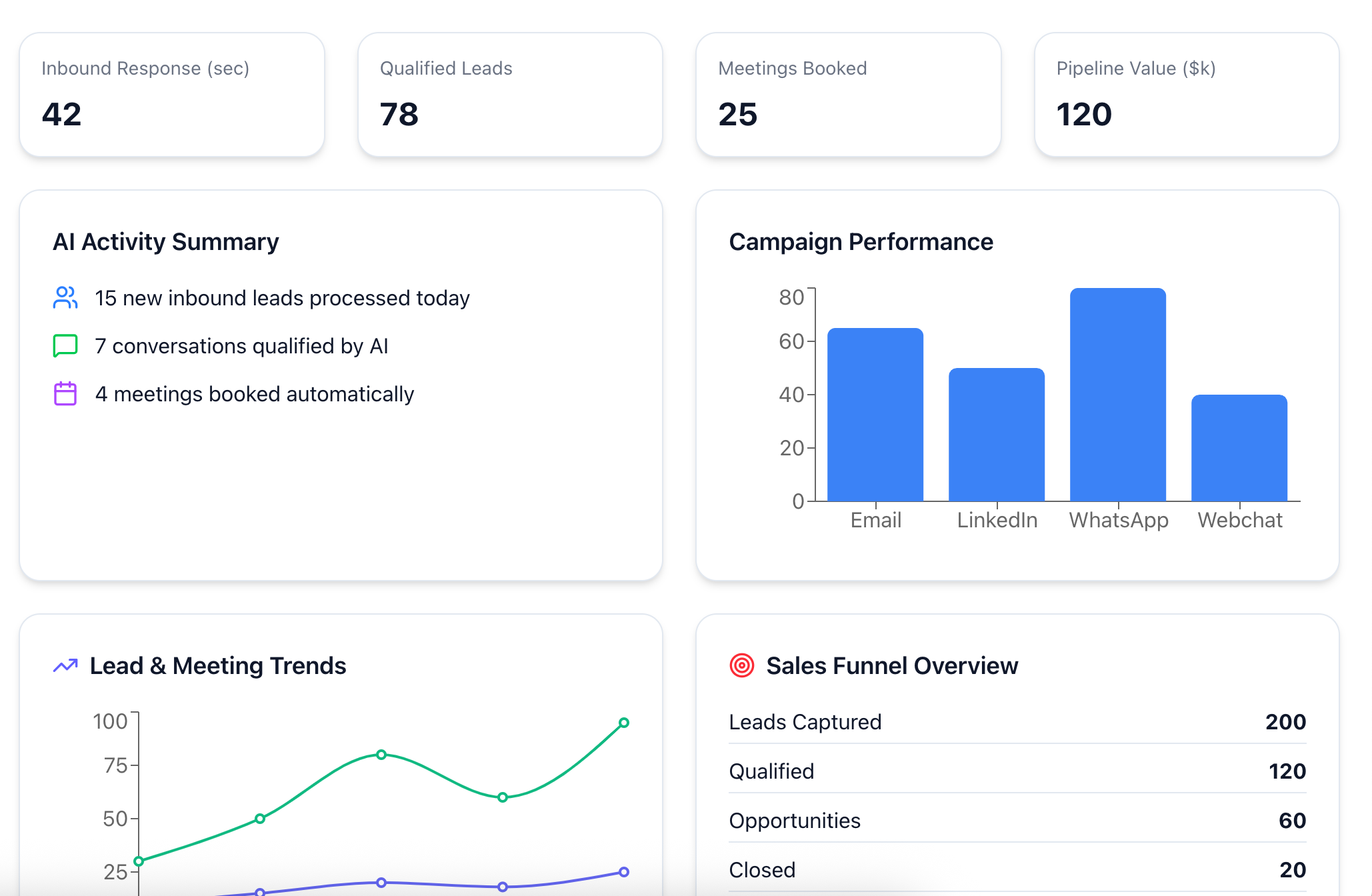
Task: Click the Opportunities funnel row
Action: tap(1017, 821)
